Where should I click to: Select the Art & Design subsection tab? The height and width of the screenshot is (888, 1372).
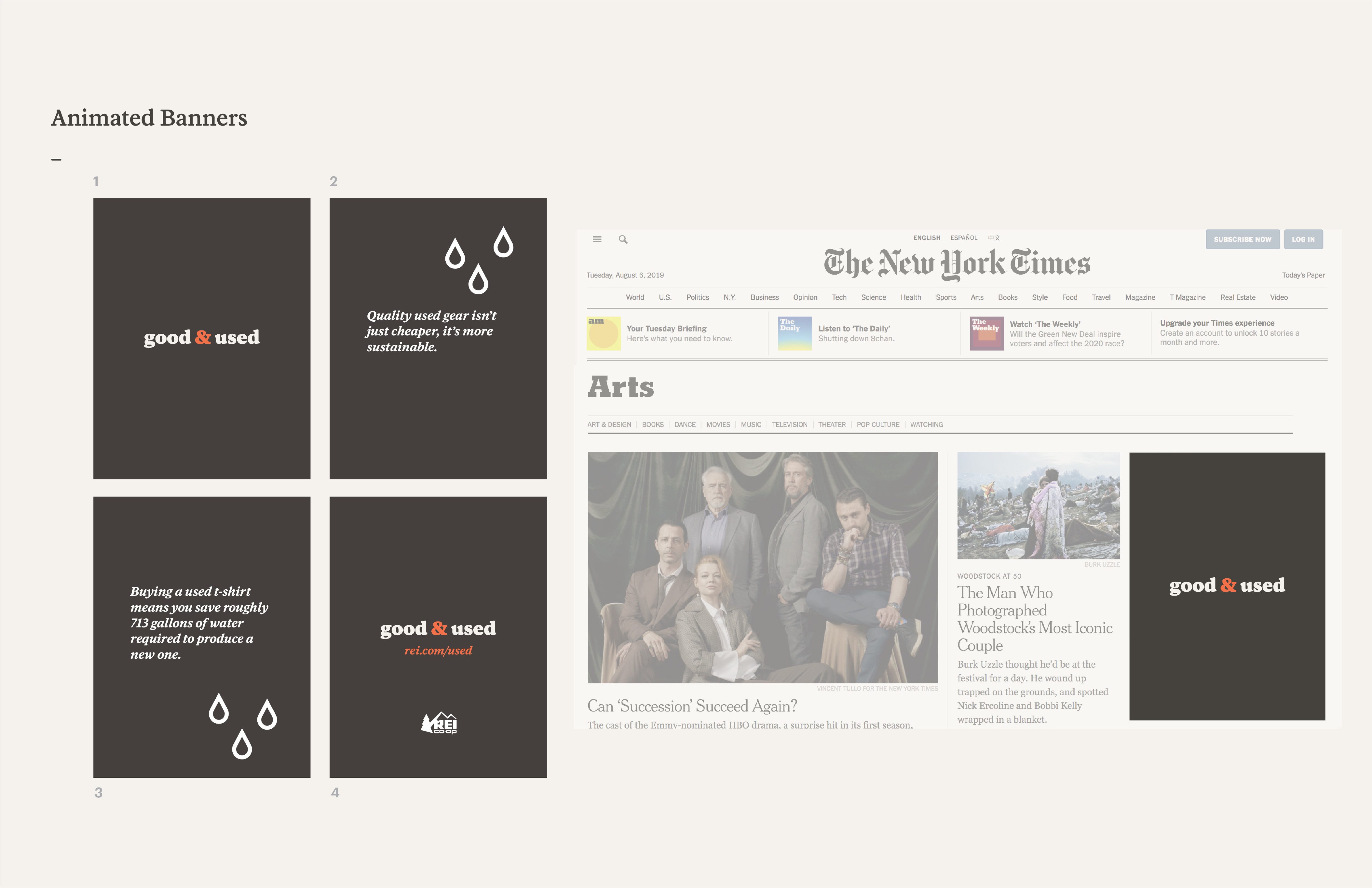(x=609, y=424)
